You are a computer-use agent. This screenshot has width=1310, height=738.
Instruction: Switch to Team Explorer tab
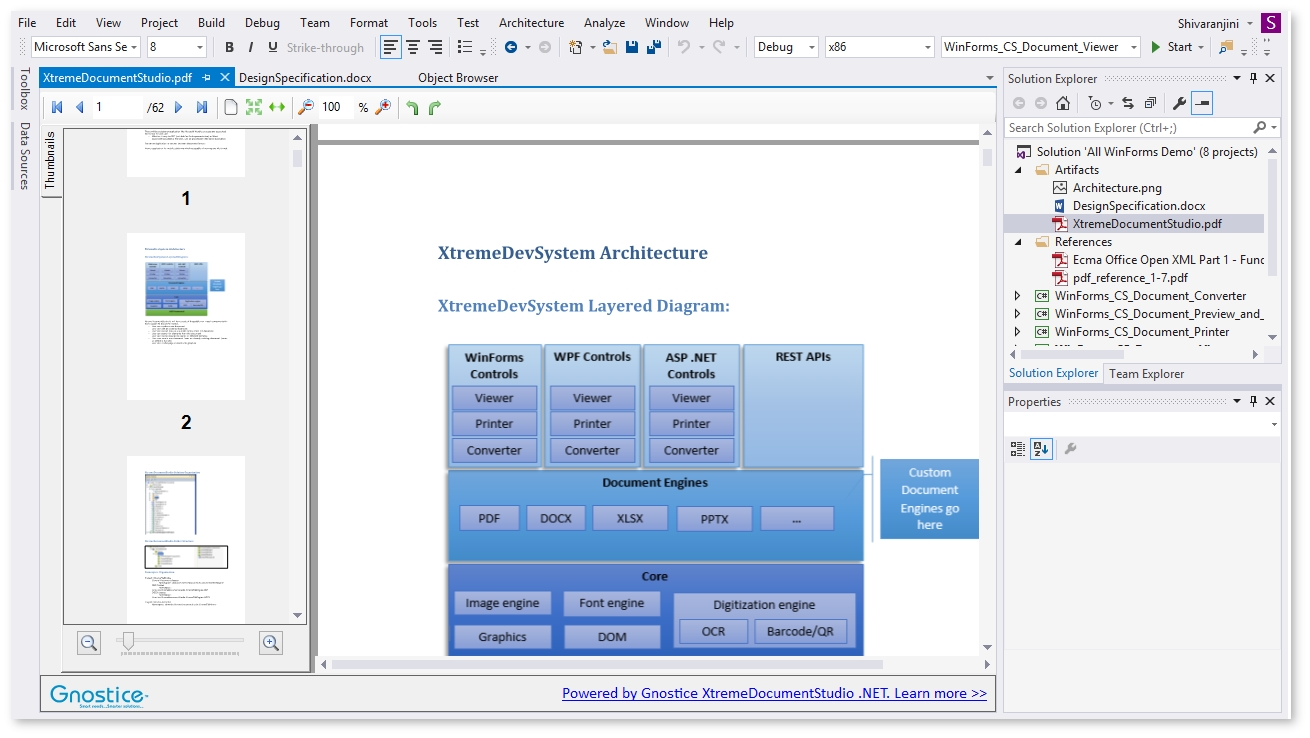click(x=1147, y=373)
